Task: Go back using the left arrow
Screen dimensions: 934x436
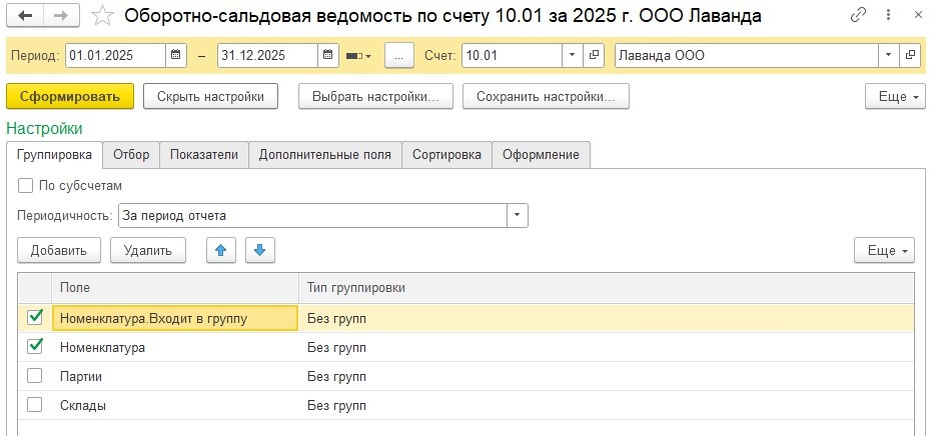Action: [25, 15]
